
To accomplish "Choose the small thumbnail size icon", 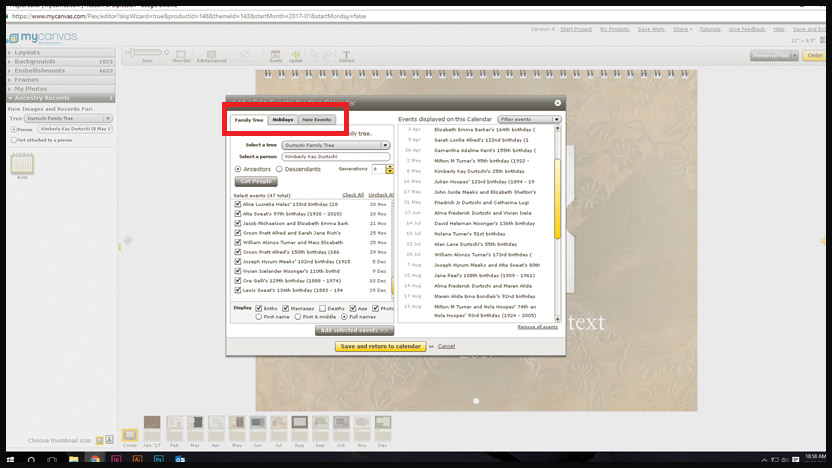I will click(x=99, y=440).
